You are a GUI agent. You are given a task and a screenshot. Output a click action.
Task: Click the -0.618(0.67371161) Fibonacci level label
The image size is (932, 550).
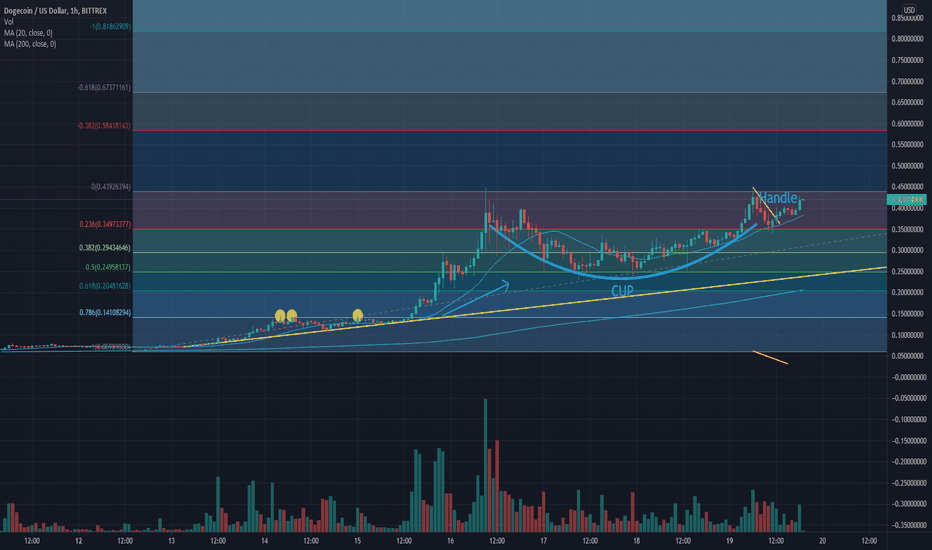coord(104,87)
